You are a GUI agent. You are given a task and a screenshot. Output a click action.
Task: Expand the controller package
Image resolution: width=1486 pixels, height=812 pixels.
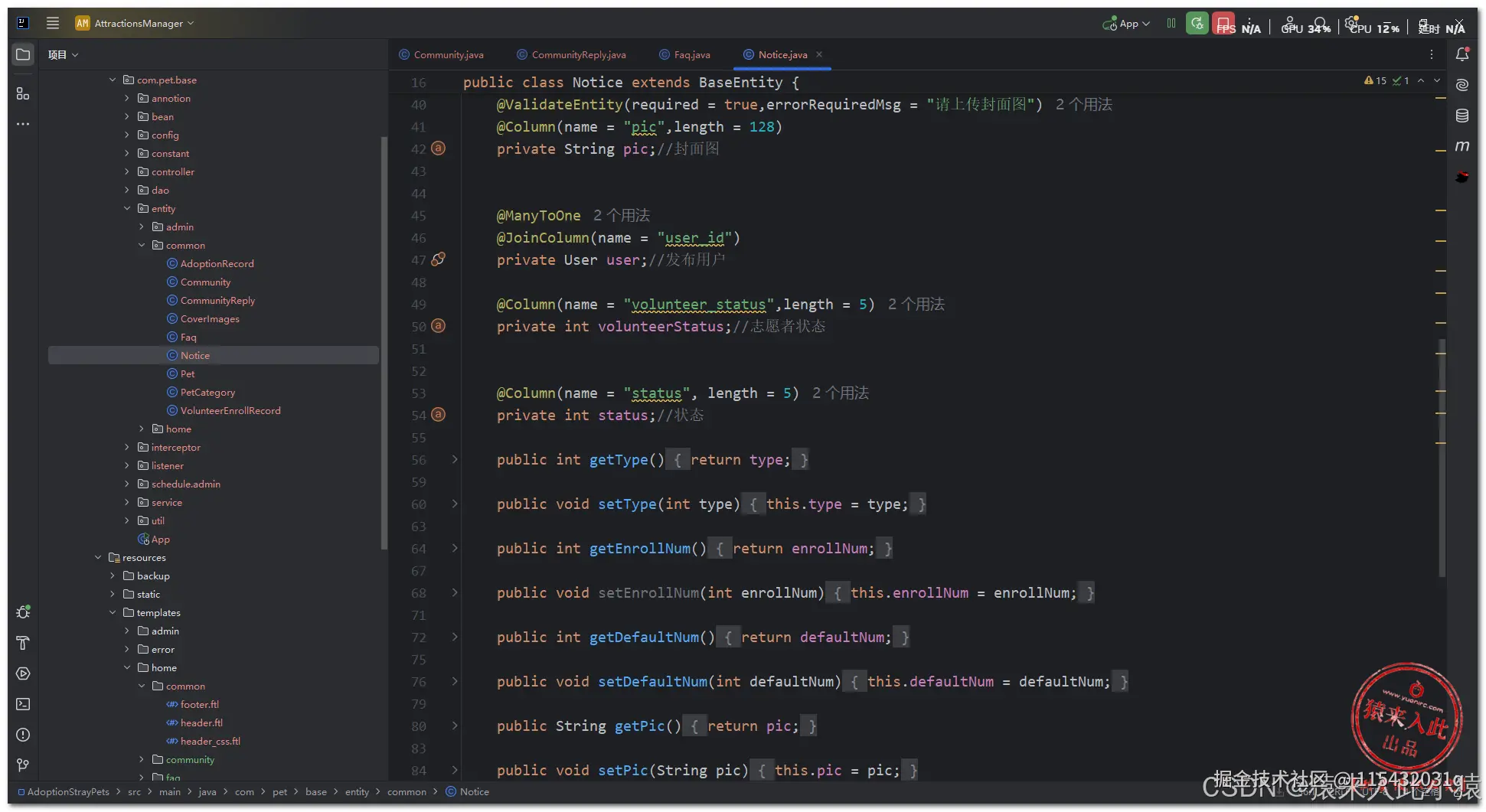pyautogui.click(x=127, y=171)
